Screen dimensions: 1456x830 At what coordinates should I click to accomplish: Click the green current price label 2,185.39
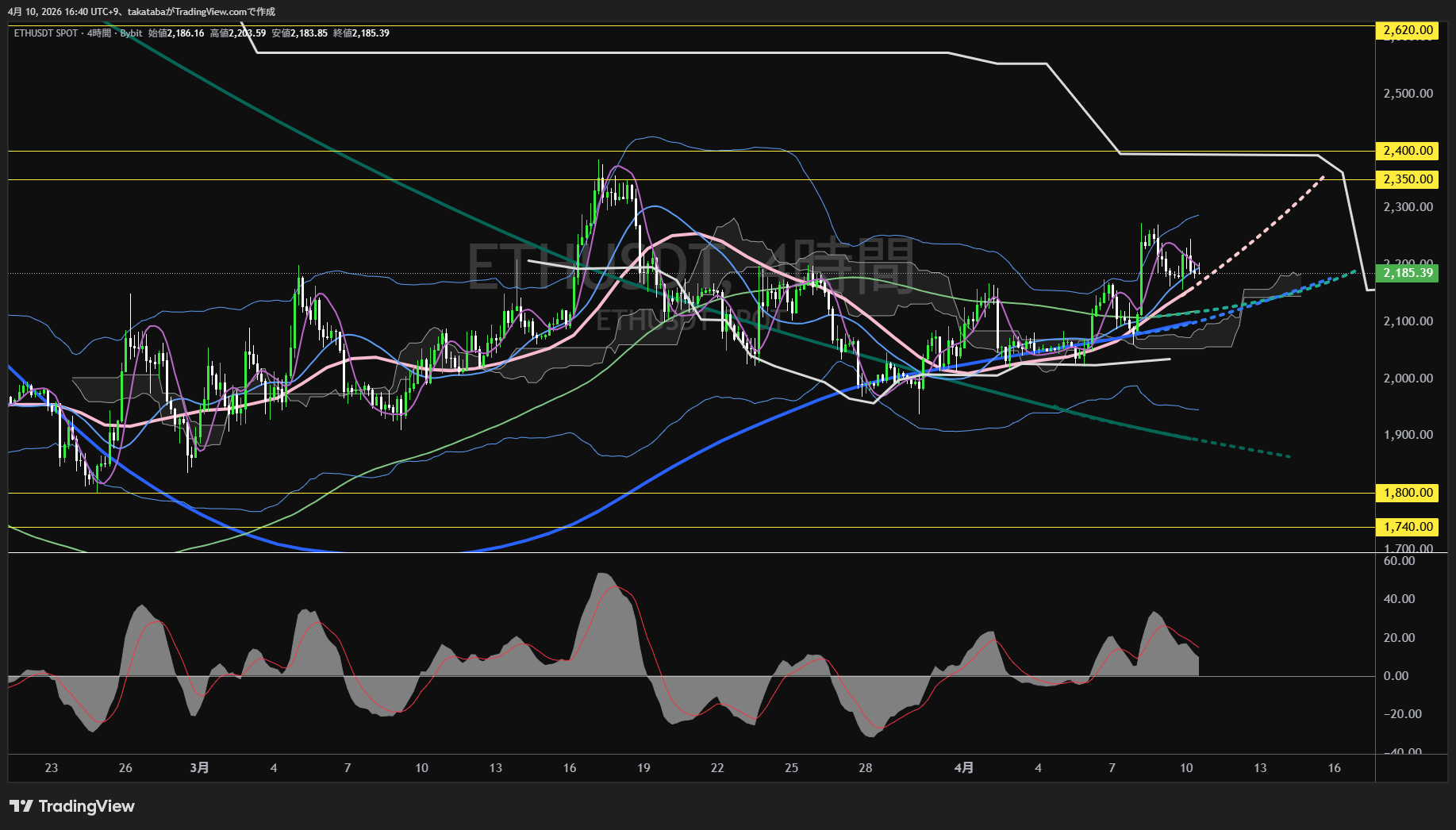click(1408, 273)
